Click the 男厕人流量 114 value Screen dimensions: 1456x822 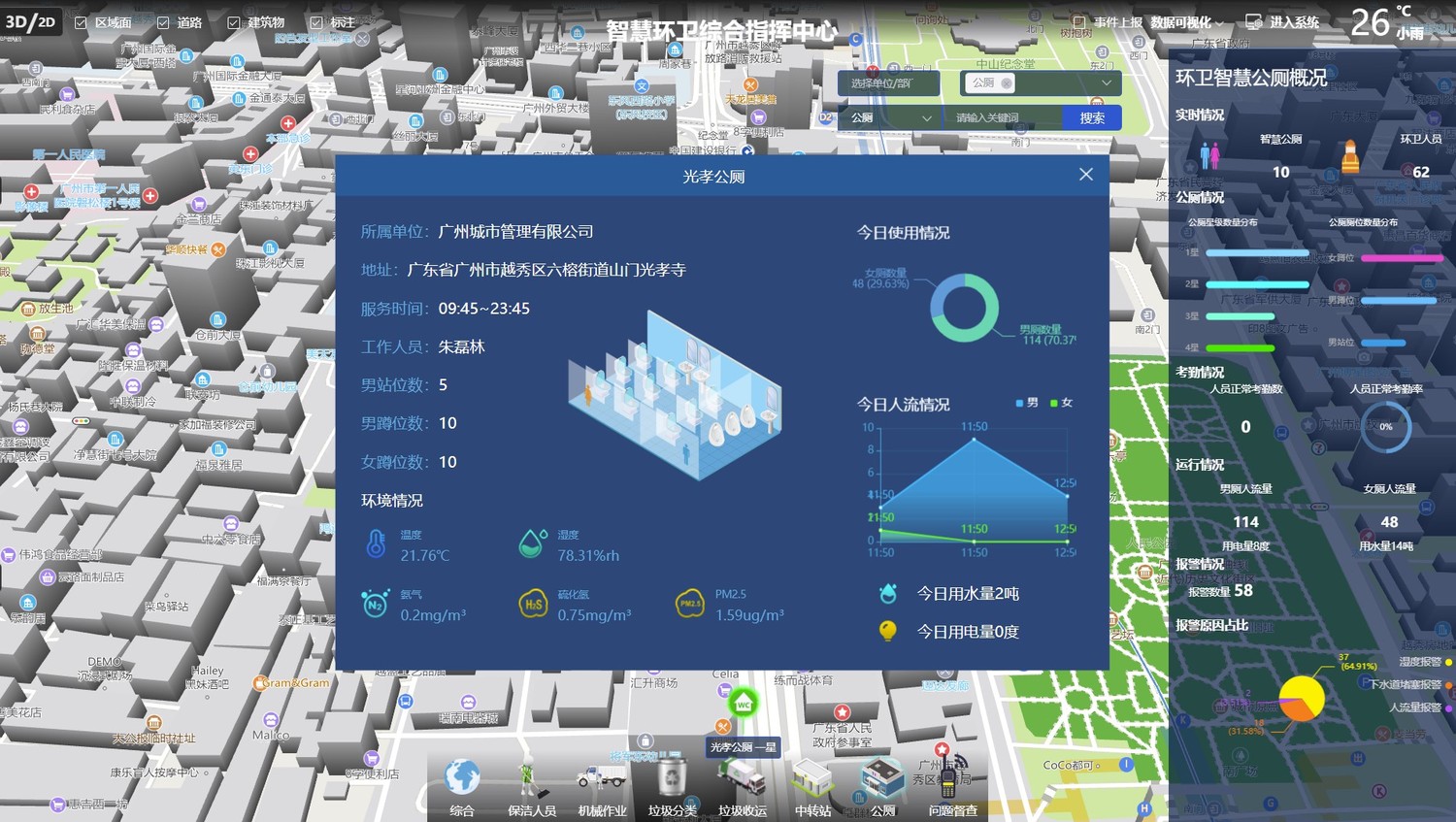(x=1245, y=522)
